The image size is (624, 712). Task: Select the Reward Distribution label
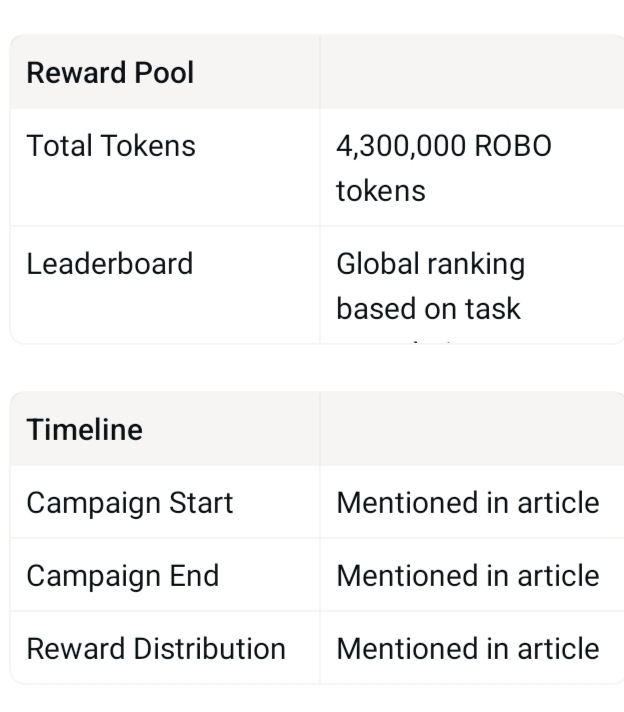tap(155, 648)
